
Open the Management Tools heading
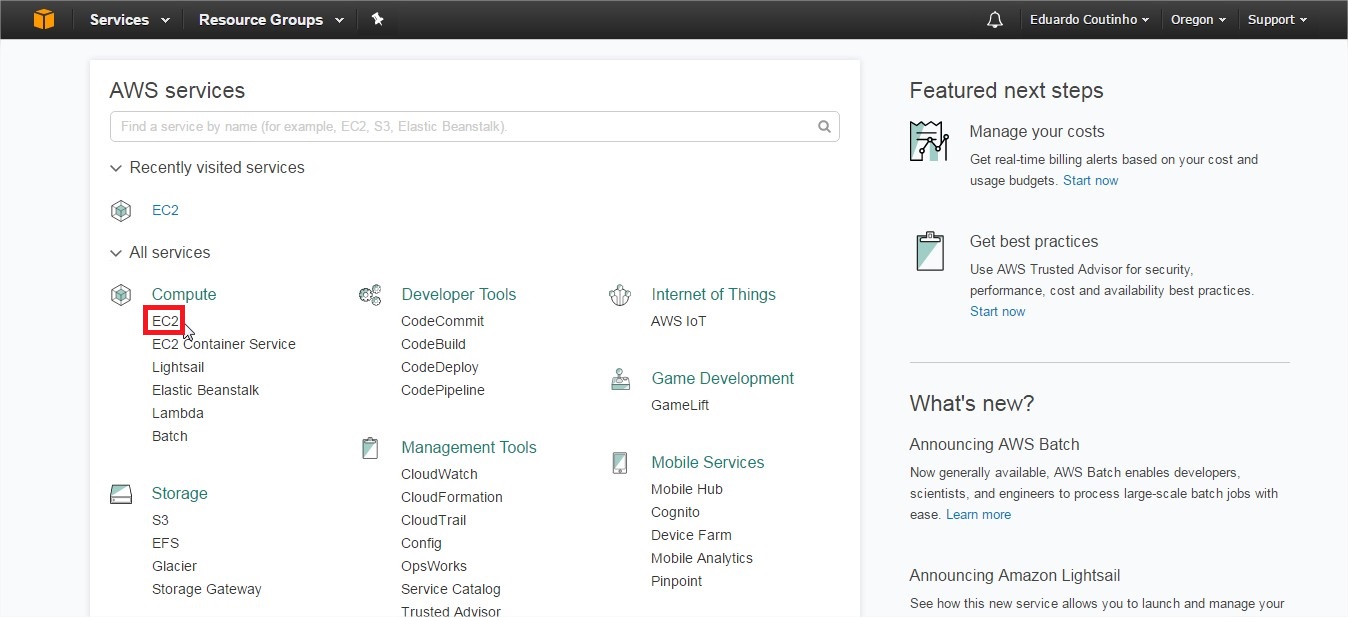coord(469,447)
